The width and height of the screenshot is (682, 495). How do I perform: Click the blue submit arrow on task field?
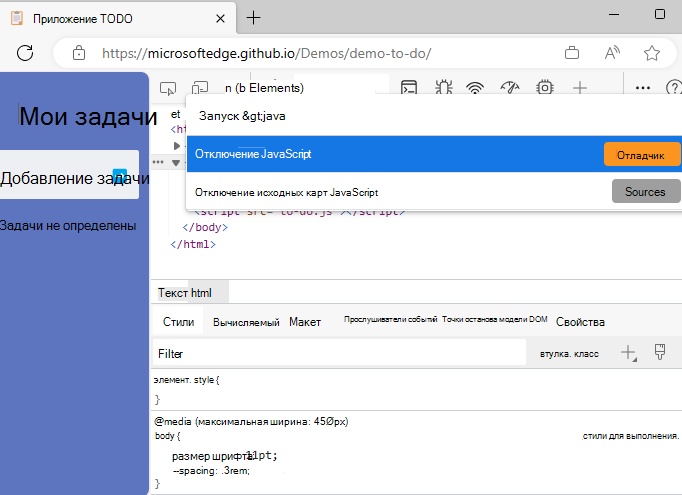coord(120,176)
